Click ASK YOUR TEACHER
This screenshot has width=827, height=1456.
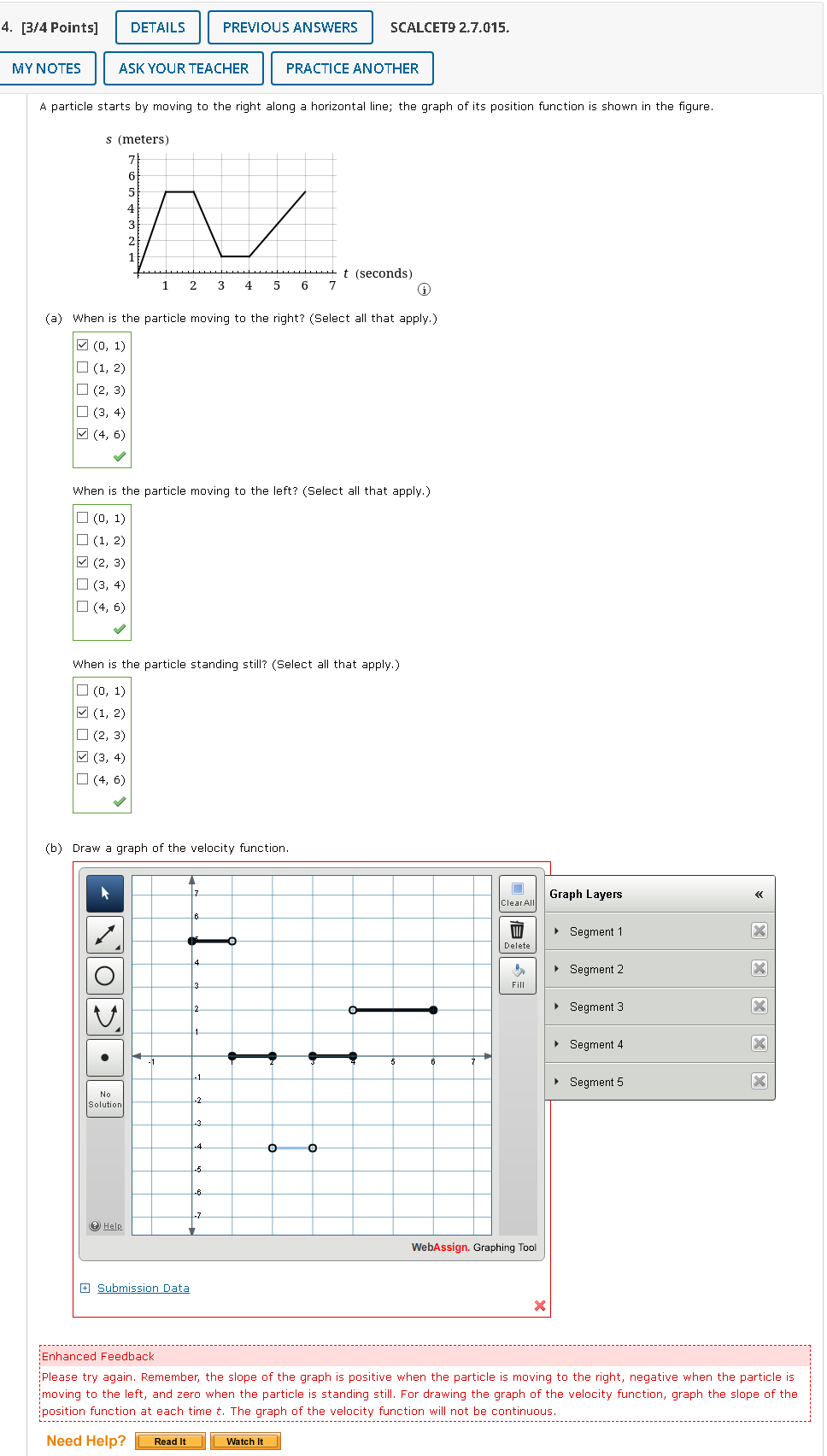[x=184, y=68]
